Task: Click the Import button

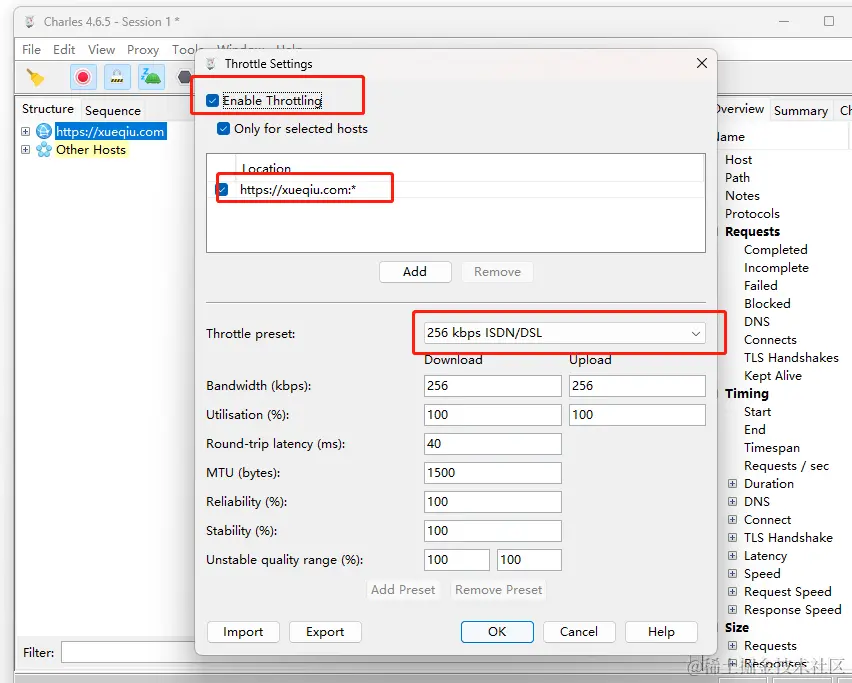Action: coord(243,632)
